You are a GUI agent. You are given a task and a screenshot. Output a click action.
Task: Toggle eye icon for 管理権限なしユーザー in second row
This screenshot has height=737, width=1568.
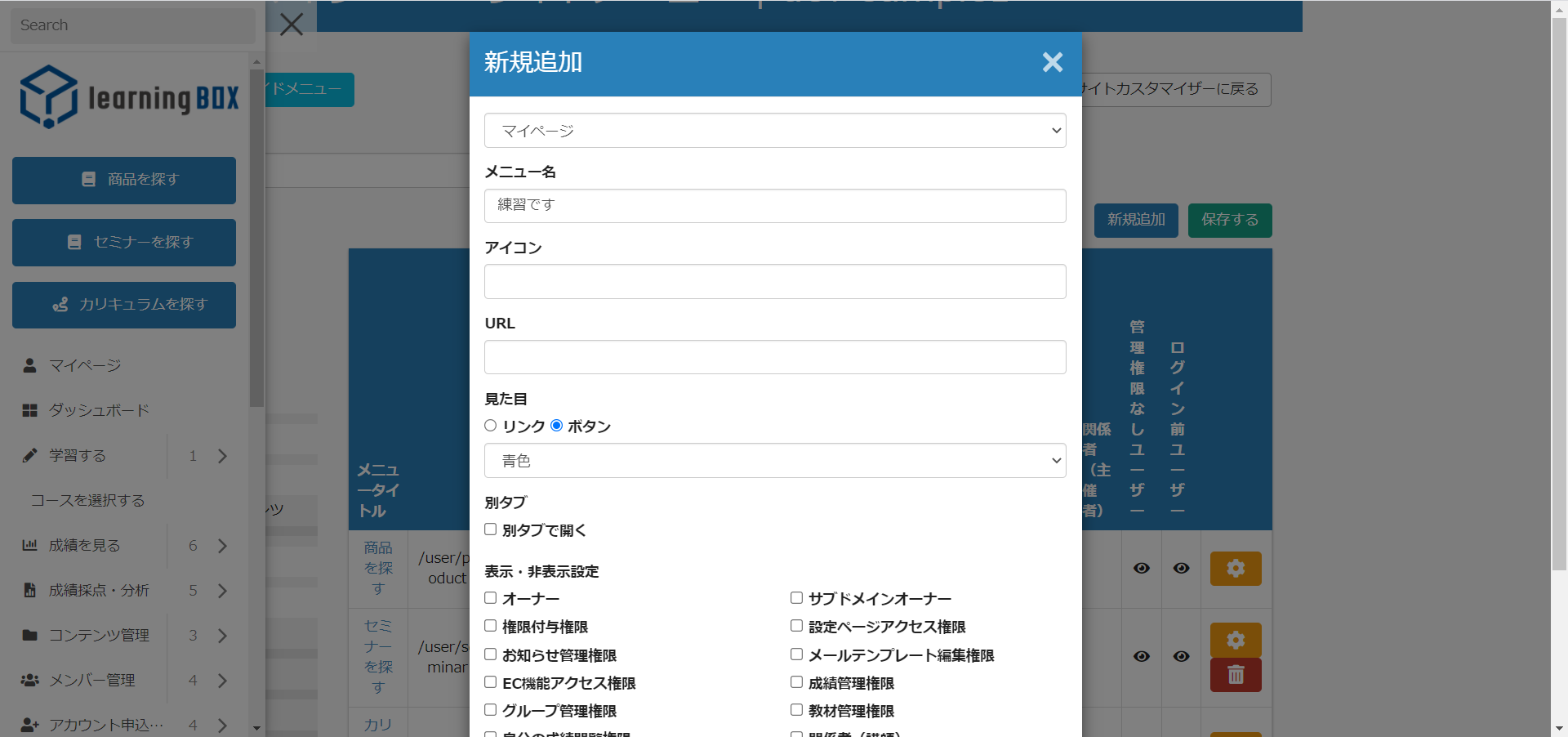(x=1141, y=656)
